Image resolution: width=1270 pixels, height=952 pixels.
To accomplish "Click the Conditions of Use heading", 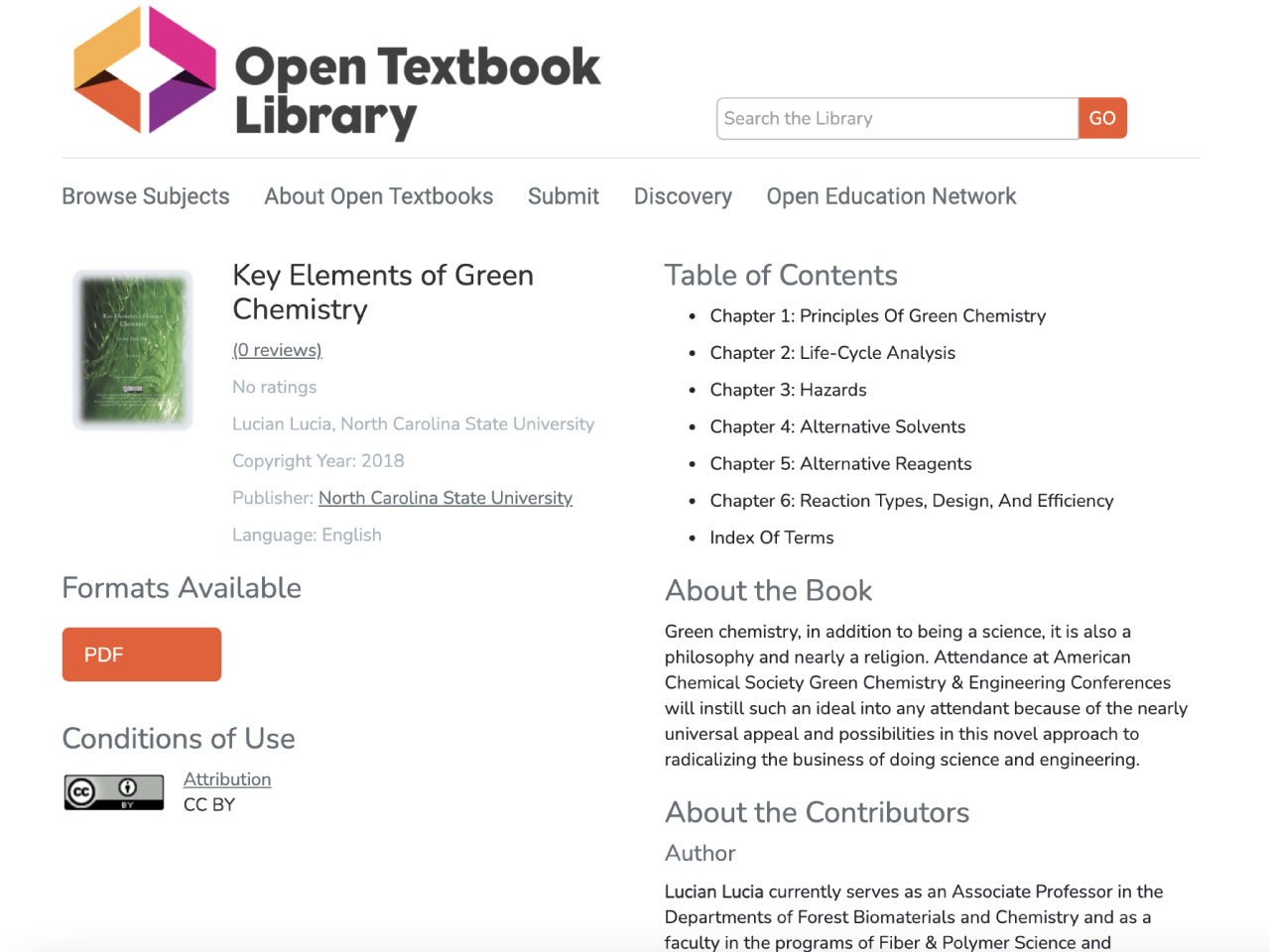I will [x=179, y=739].
